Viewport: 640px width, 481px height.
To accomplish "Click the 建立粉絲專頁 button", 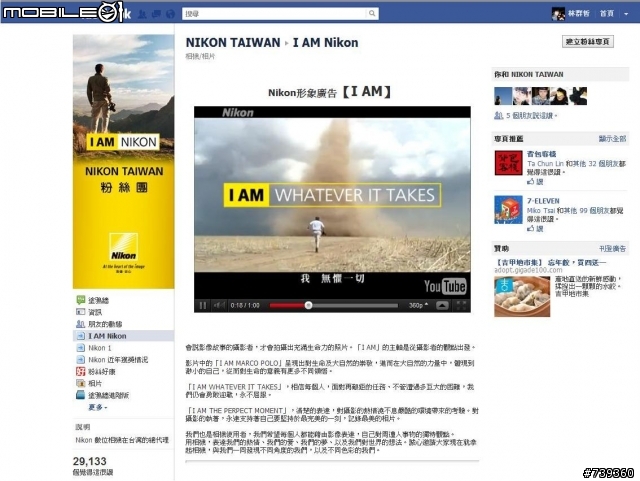I will [588, 42].
